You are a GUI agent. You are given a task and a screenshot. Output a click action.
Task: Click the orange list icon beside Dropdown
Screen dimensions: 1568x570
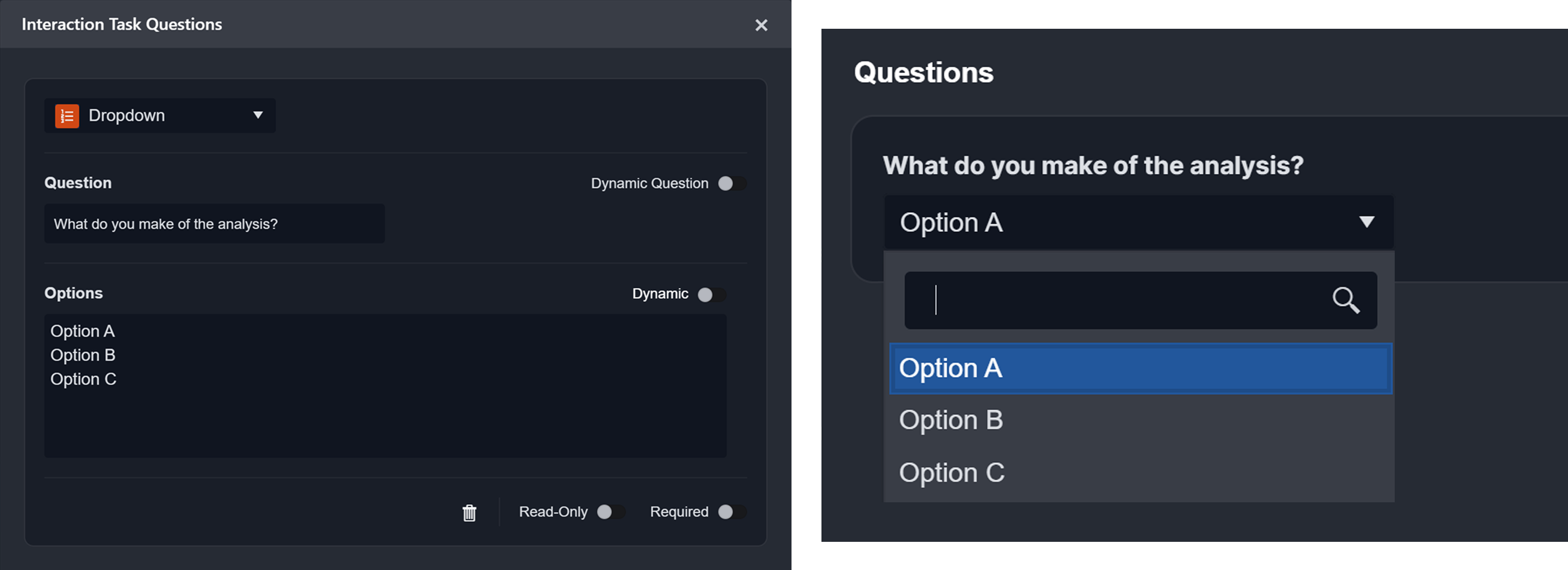(67, 116)
